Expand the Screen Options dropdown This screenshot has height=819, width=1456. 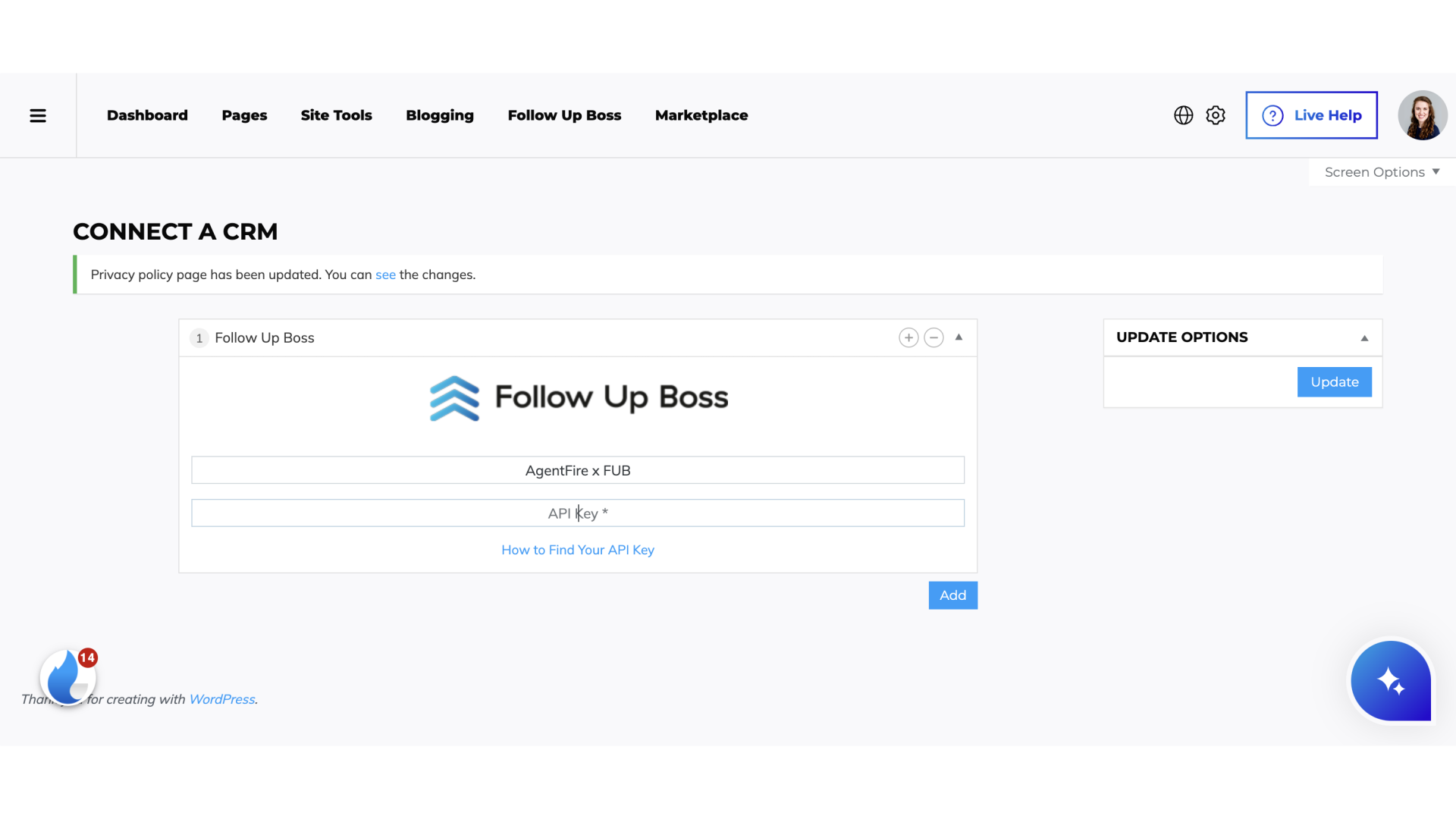(x=1383, y=172)
